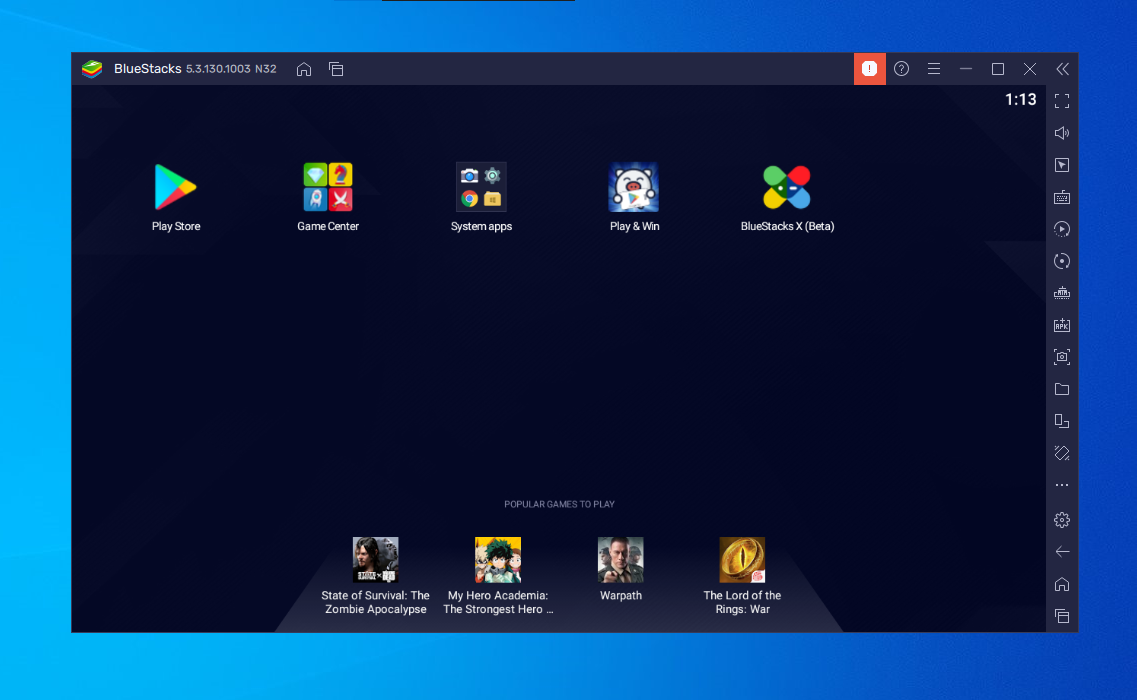
Task: Click the multi-instance manager icon in sidebar
Action: click(x=1062, y=421)
